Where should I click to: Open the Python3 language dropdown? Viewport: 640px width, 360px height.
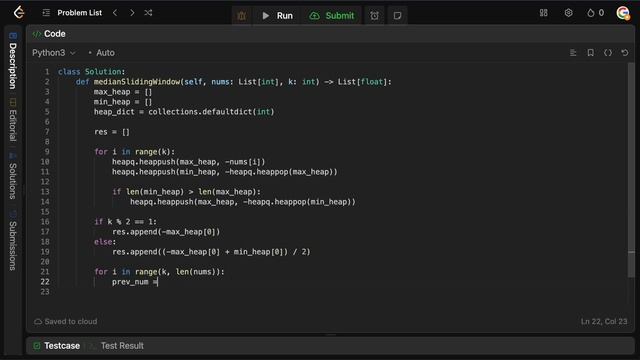(53, 53)
